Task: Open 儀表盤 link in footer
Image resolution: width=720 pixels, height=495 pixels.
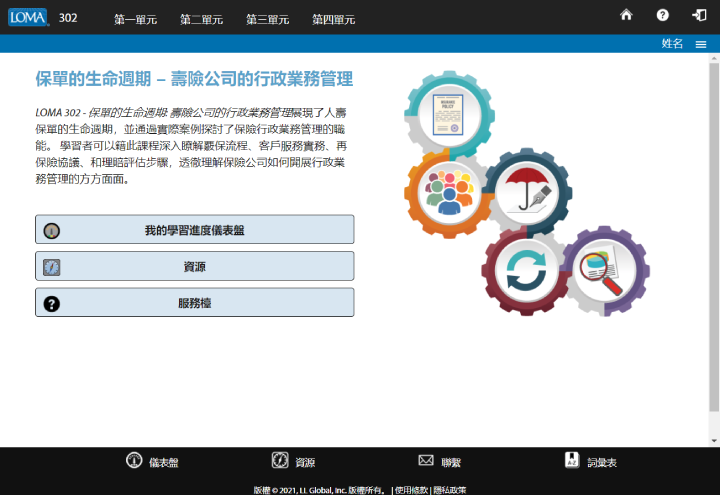Action: (163, 462)
